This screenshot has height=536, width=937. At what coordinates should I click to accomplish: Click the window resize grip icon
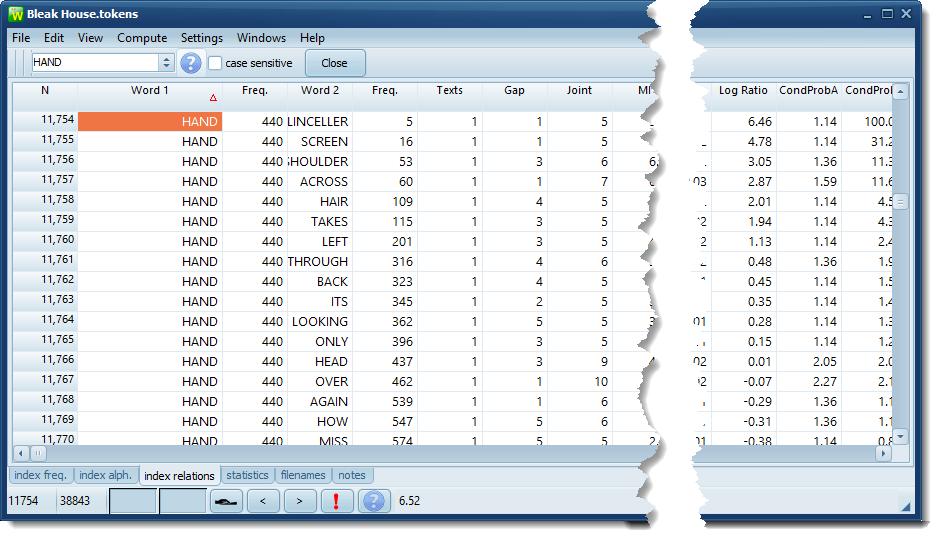[x=905, y=507]
